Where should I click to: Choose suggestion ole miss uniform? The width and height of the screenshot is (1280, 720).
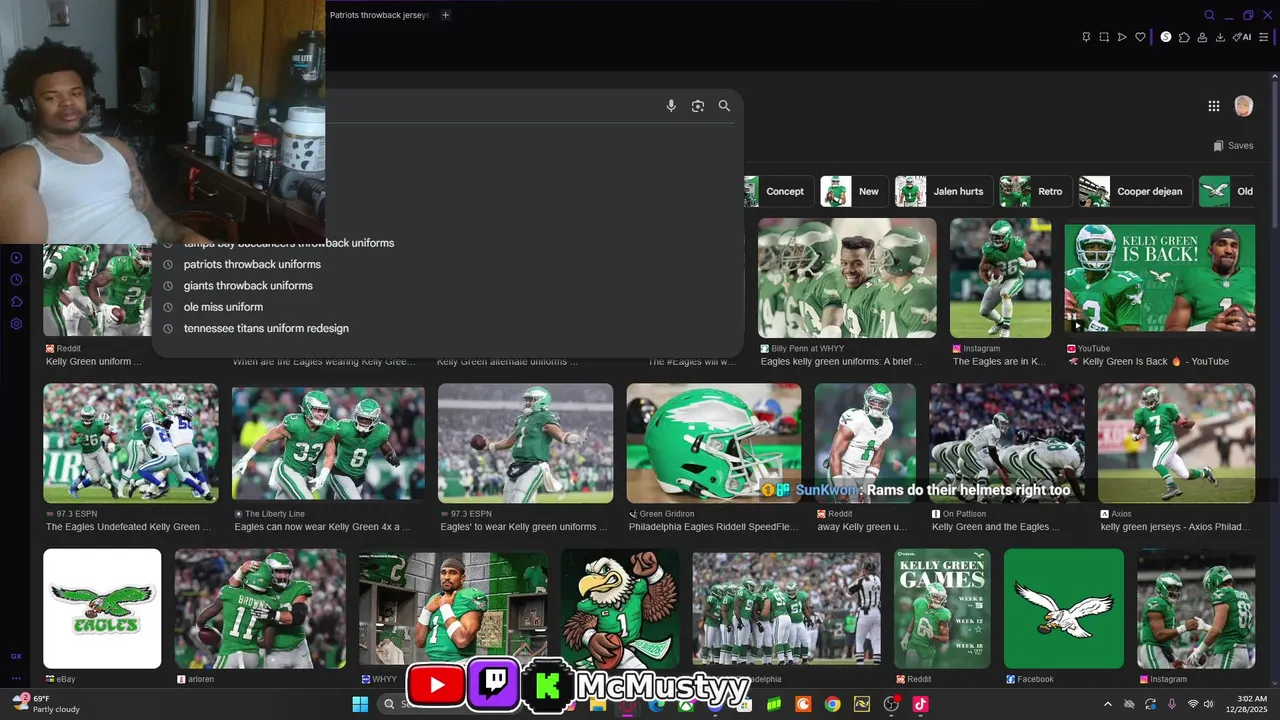point(223,307)
